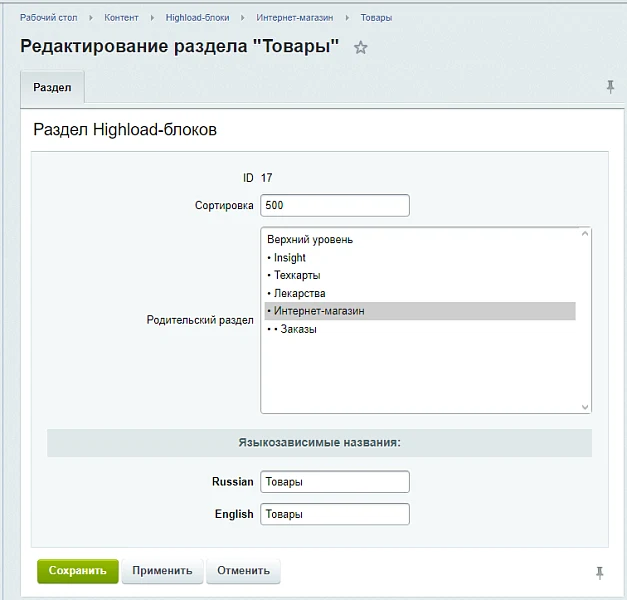This screenshot has width=627, height=600.
Task: Expand arrow after Контент breadcrumb
Action: coord(152,18)
